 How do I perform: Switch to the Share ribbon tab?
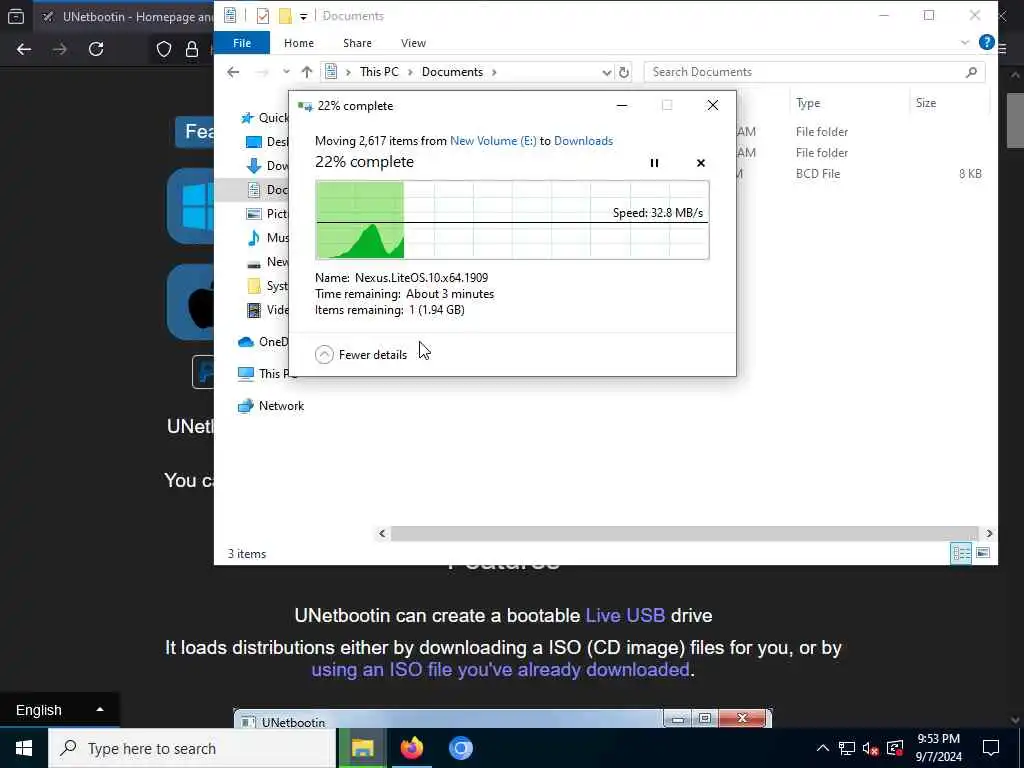357,43
